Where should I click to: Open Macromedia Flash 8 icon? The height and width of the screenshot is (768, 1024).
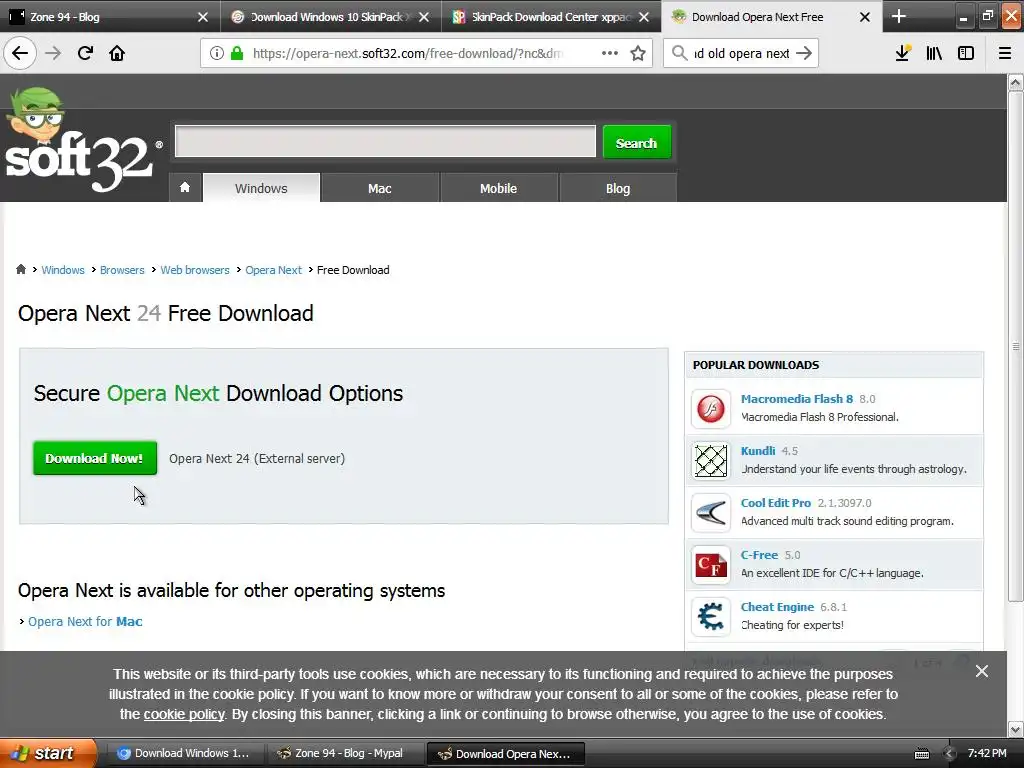[x=711, y=408]
